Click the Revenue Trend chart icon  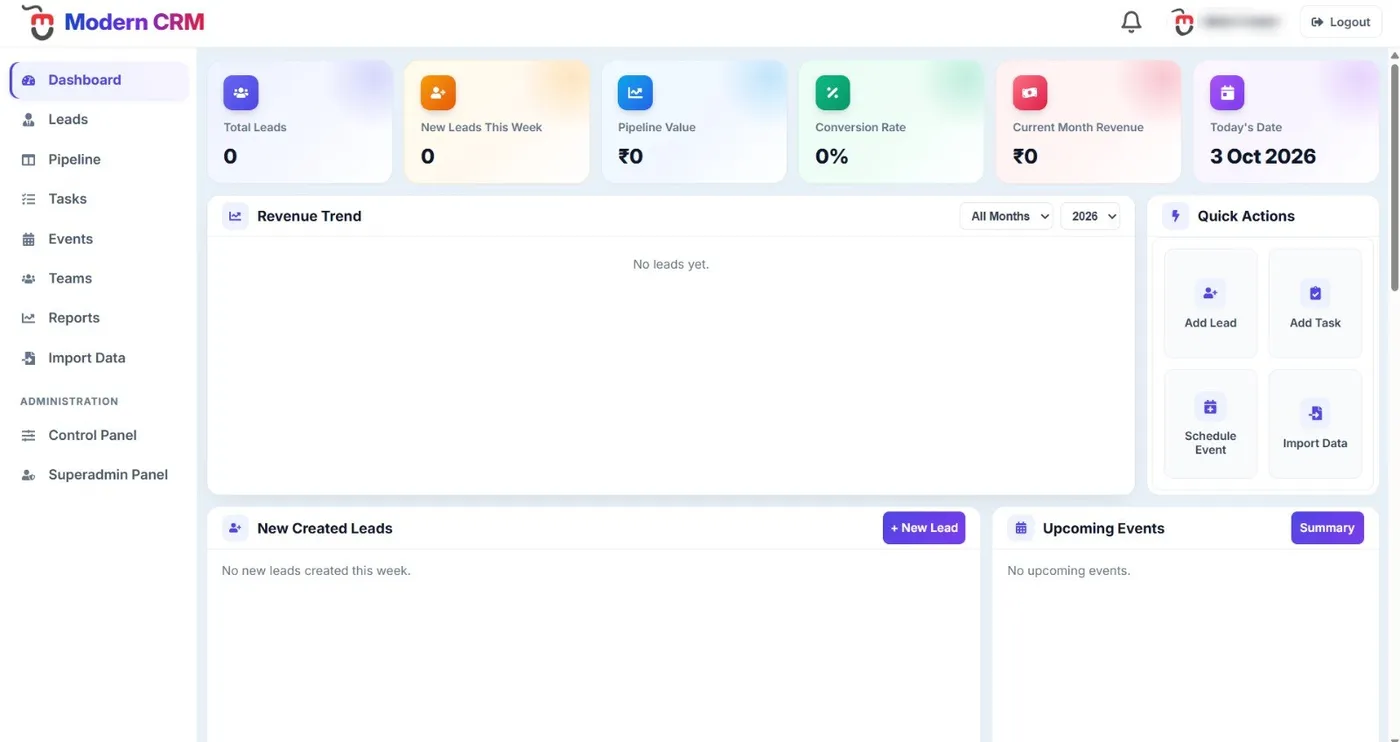point(235,216)
